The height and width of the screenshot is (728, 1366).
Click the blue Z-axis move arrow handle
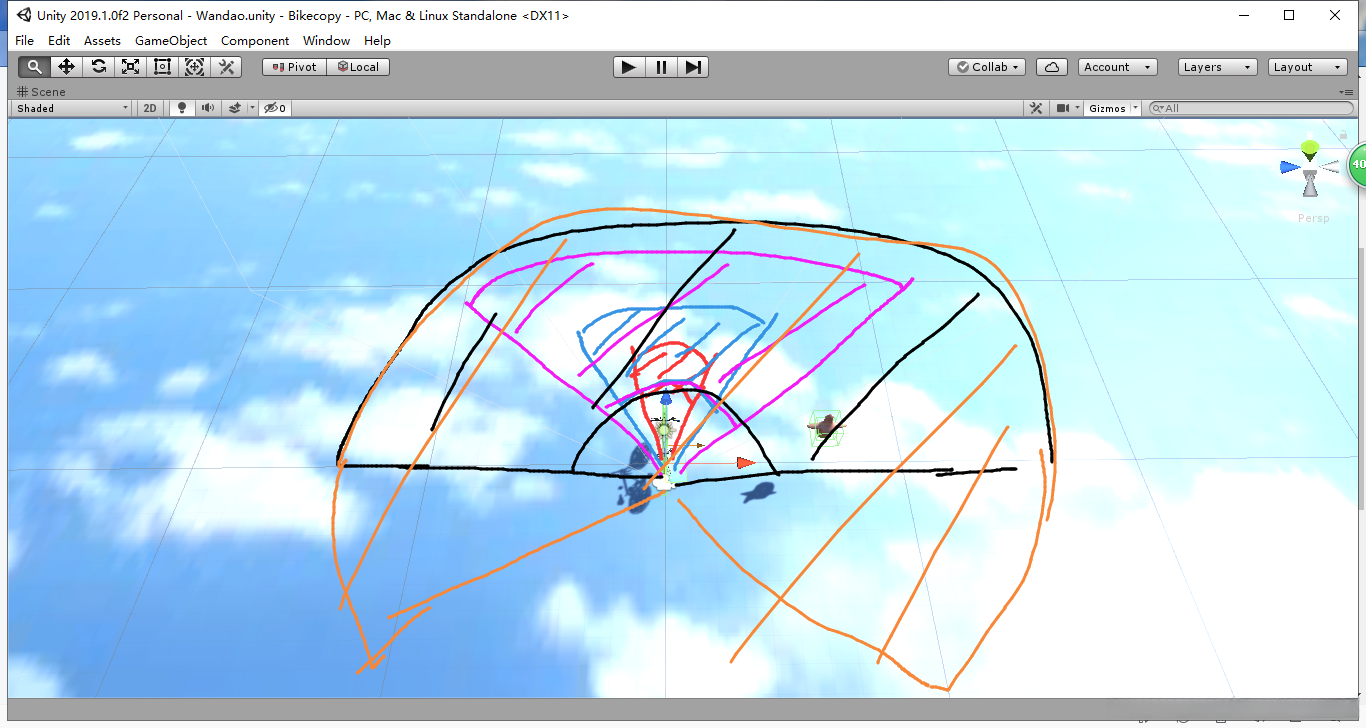pyautogui.click(x=666, y=398)
